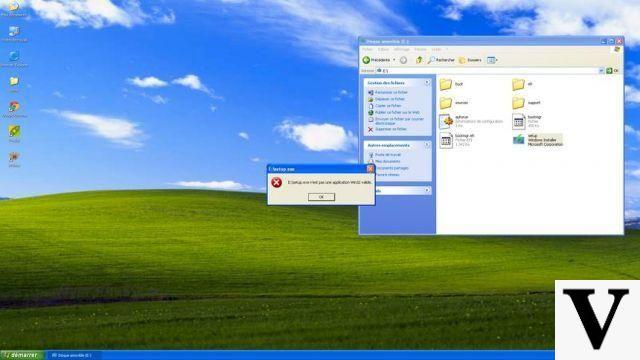Open Poste de travail under Autres emplacements
The width and height of the screenshot is (640, 360).
pyautogui.click(x=384, y=155)
